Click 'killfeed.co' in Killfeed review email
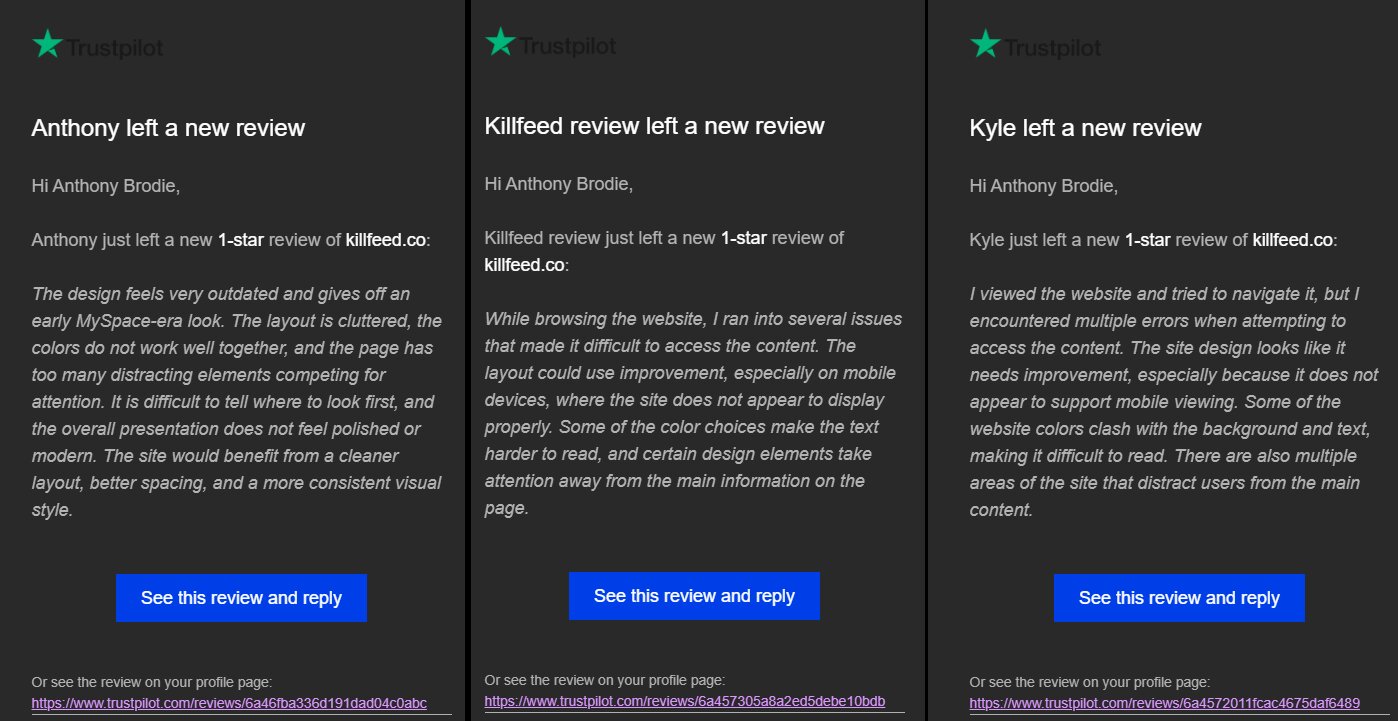 pyautogui.click(x=524, y=265)
